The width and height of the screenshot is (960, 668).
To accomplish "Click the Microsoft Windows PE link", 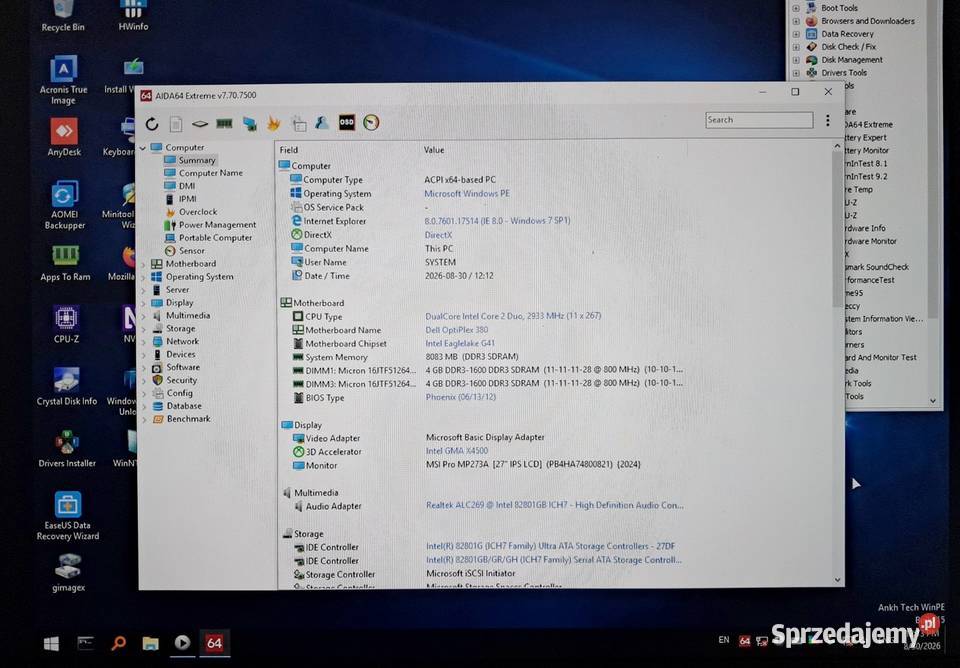I will point(467,193).
